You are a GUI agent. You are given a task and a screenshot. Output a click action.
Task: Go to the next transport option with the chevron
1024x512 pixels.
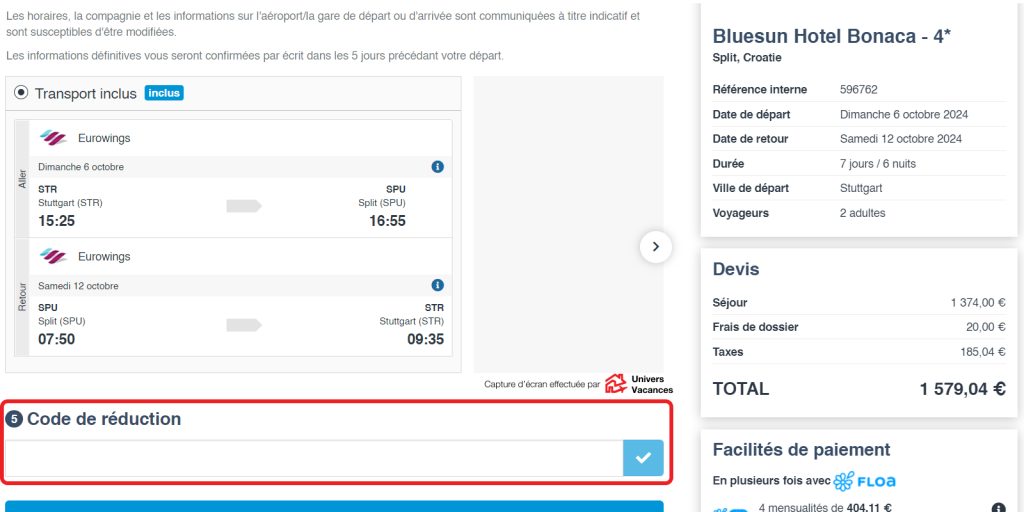tap(655, 246)
